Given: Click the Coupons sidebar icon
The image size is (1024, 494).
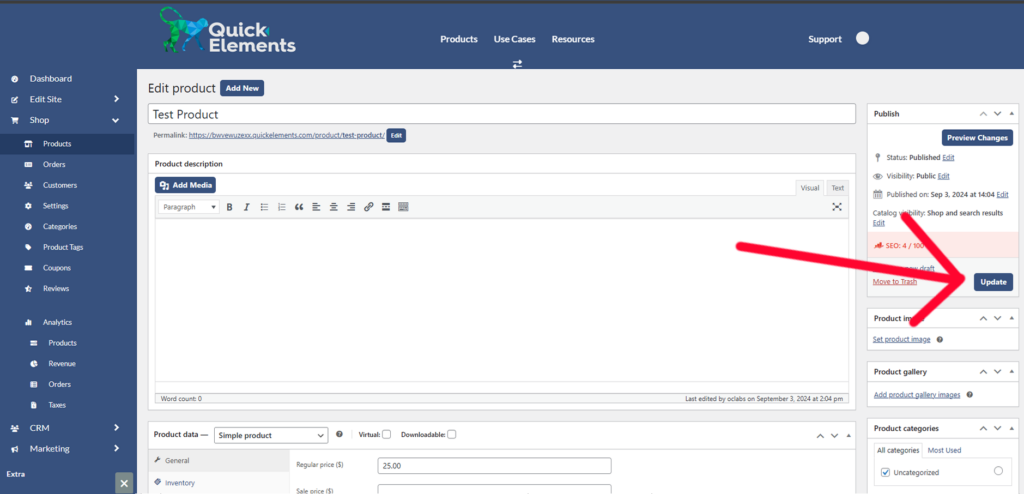Looking at the screenshot, I should tap(28, 268).
